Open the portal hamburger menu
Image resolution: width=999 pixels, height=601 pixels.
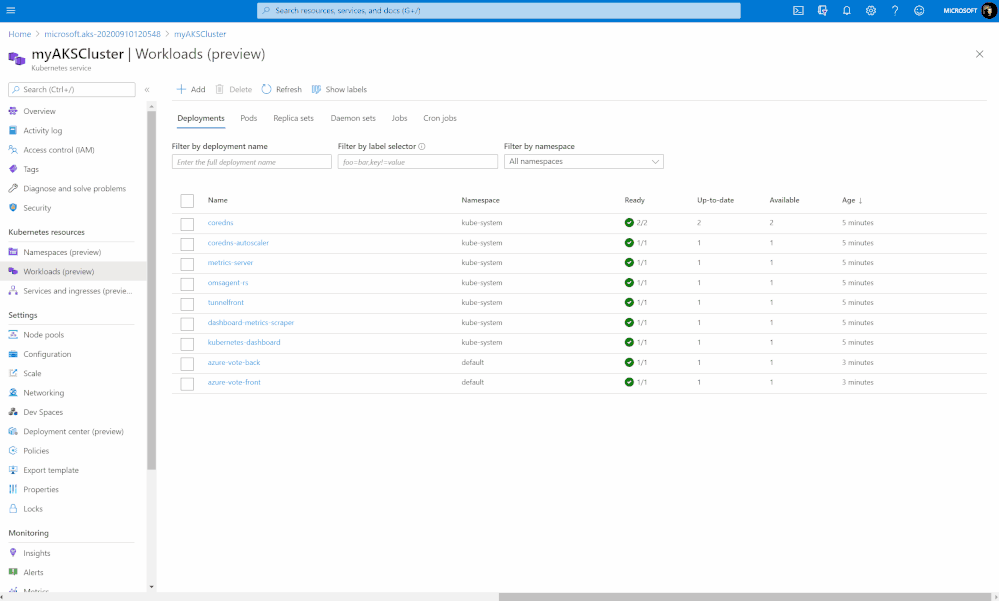click(11, 10)
